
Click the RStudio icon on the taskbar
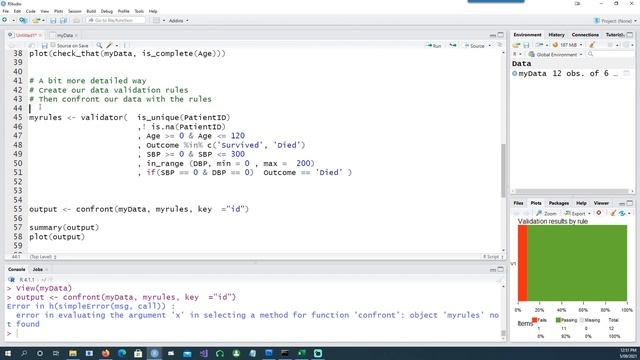click(155, 353)
